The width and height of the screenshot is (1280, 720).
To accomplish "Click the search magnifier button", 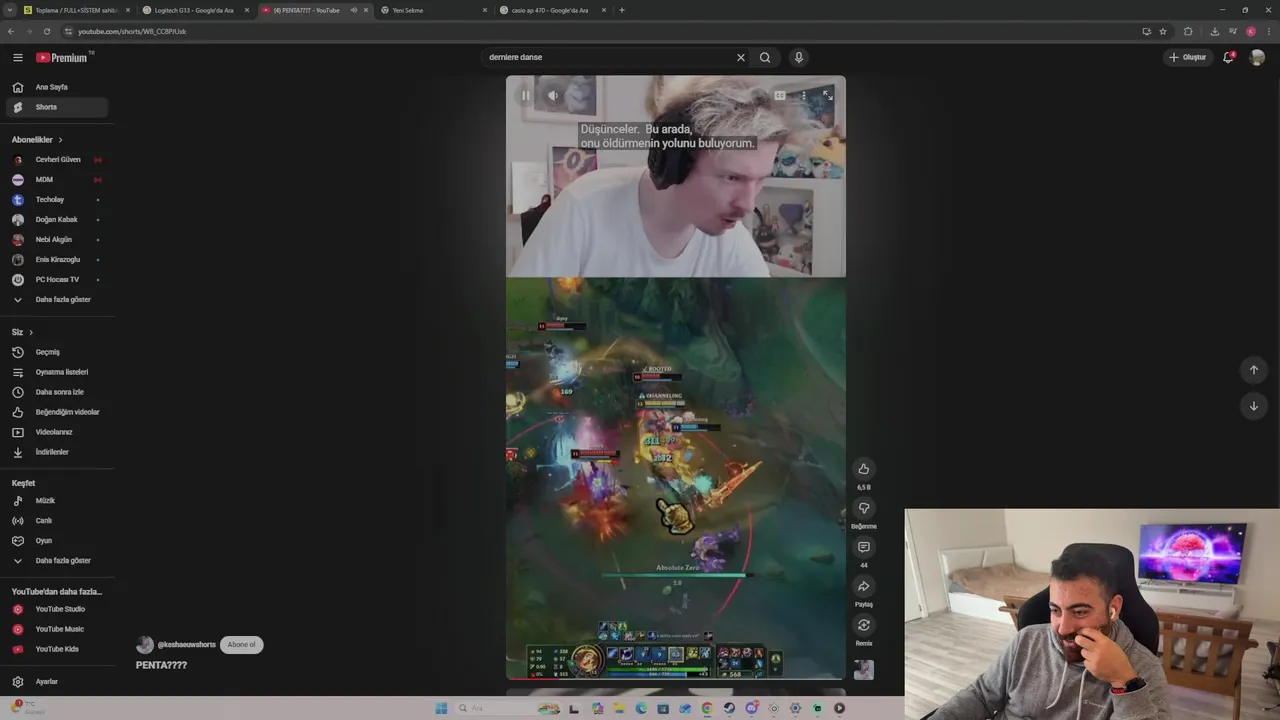I will [x=765, y=58].
